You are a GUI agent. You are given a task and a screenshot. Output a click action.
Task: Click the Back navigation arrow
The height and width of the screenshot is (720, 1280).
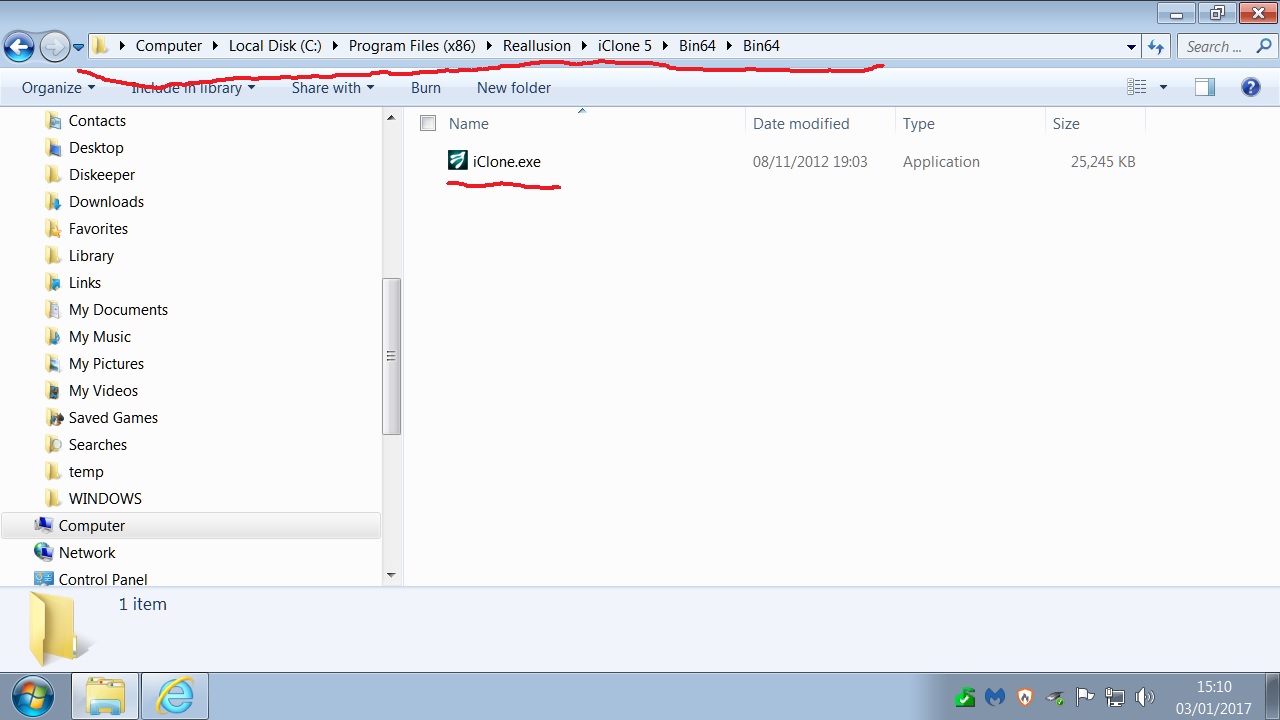[x=19, y=46]
